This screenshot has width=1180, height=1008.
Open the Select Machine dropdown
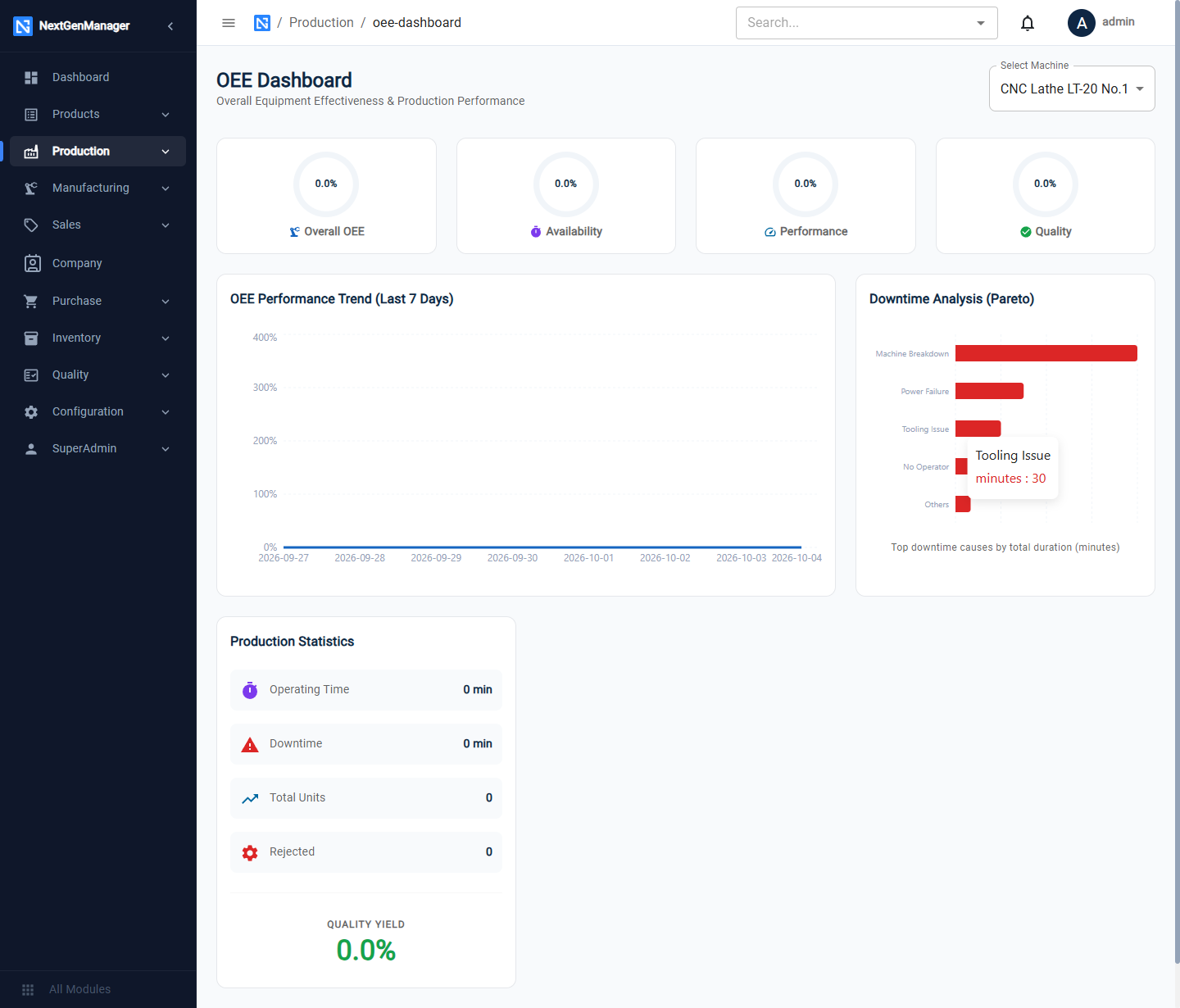pyautogui.click(x=1072, y=89)
